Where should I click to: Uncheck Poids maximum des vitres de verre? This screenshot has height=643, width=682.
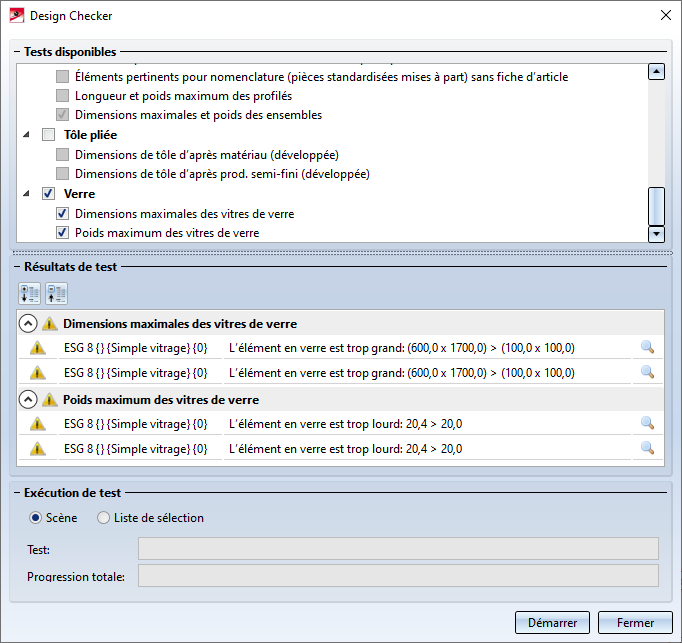tap(62, 233)
